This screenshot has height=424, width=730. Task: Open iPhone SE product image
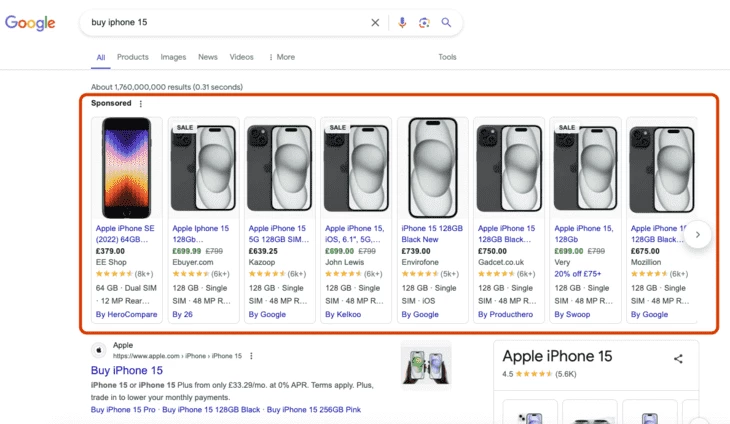pos(127,168)
